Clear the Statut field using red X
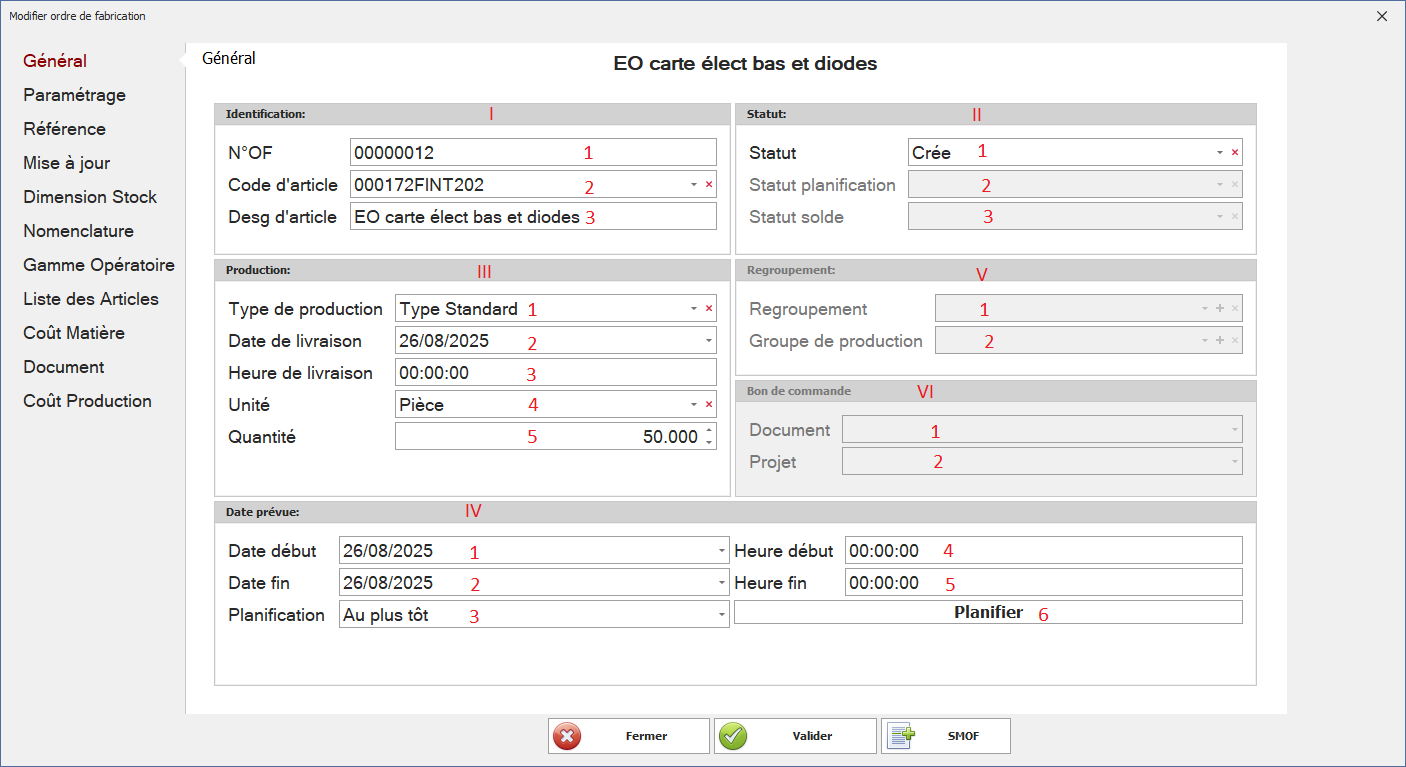Screen dimensions: 1406x767 coord(1235,153)
